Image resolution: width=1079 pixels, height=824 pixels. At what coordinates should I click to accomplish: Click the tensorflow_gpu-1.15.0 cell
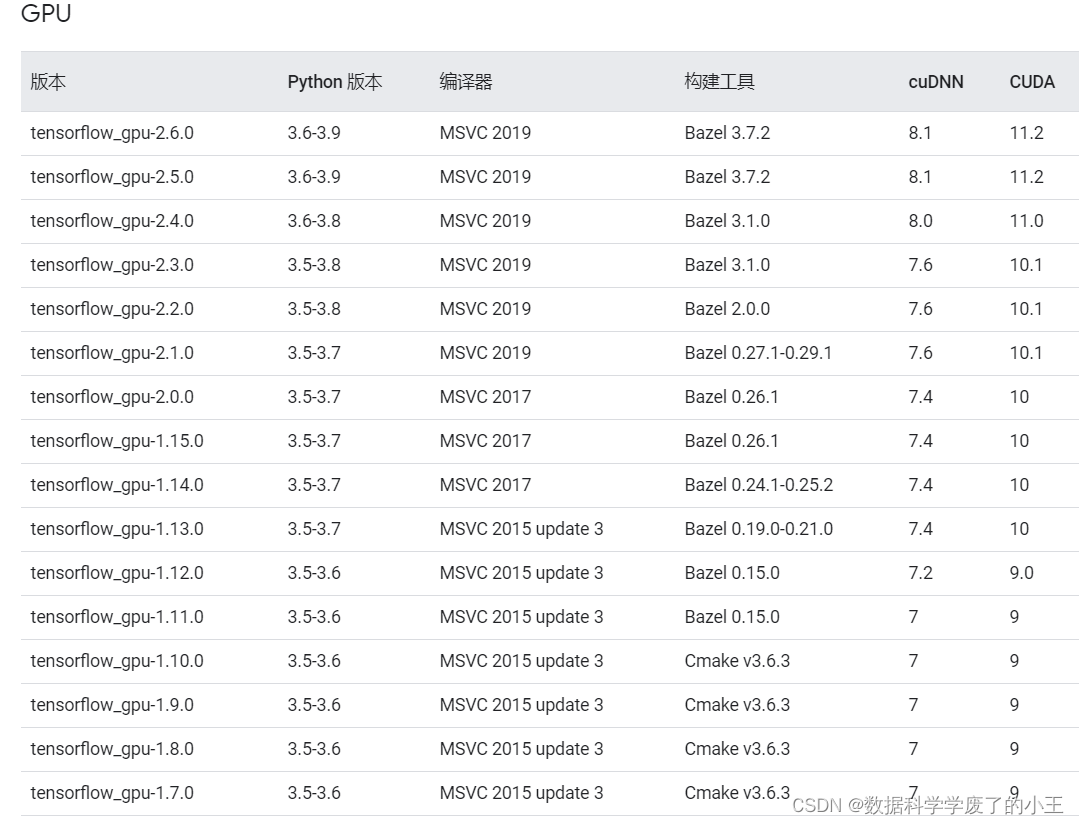tap(117, 441)
